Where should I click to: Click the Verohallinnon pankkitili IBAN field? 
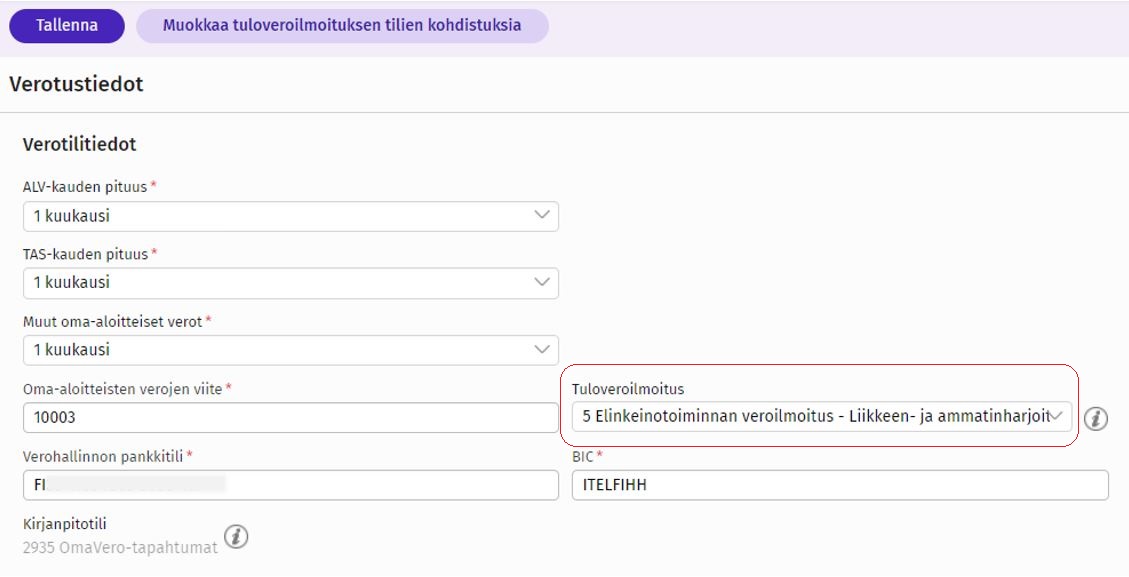(x=290, y=485)
